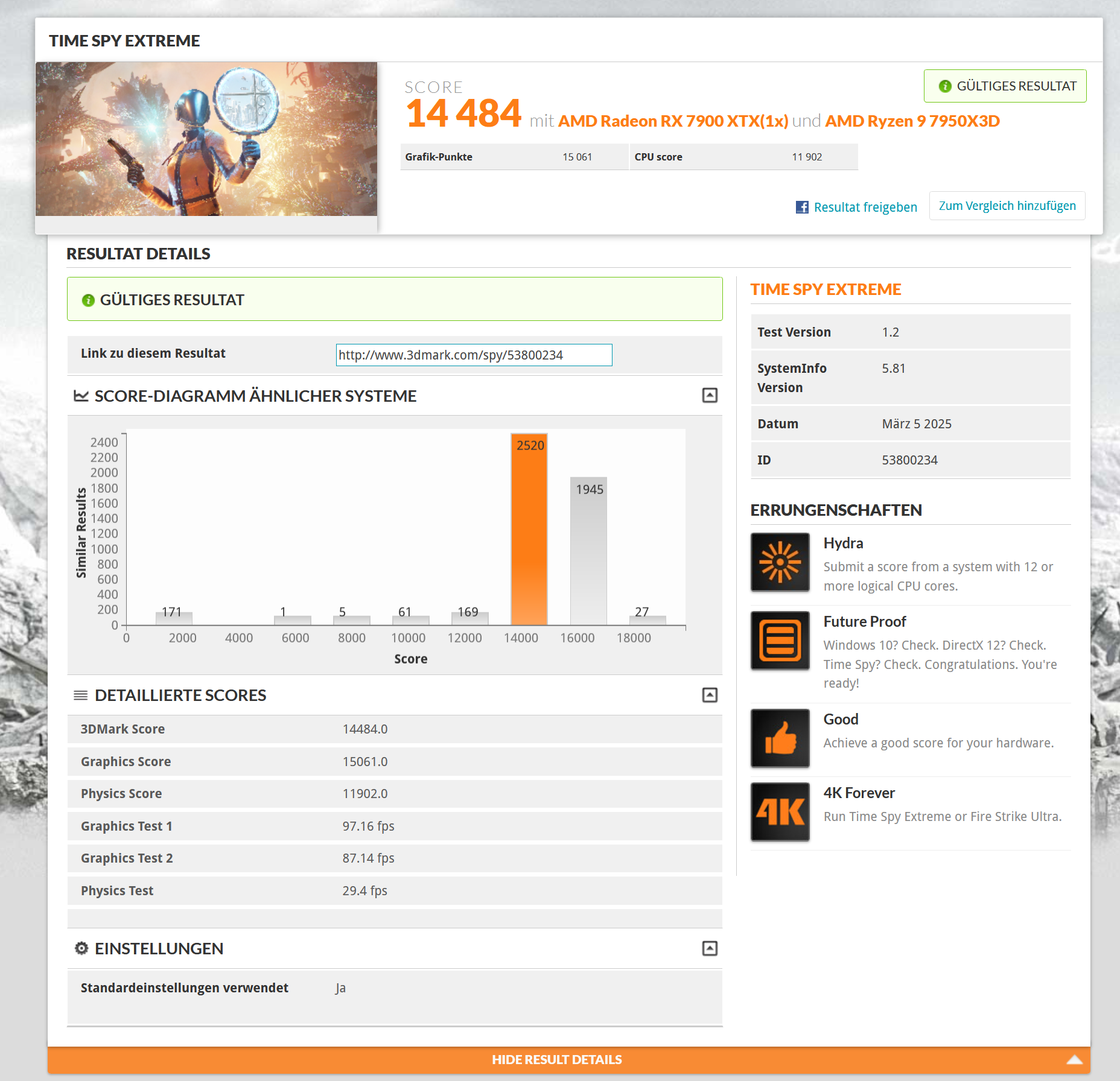Image resolution: width=1120 pixels, height=1081 pixels.
Task: Click the 61 bar in score chart
Action: tap(411, 620)
